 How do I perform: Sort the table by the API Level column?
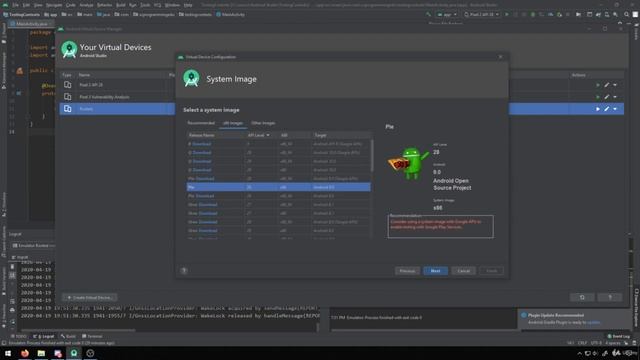259,135
